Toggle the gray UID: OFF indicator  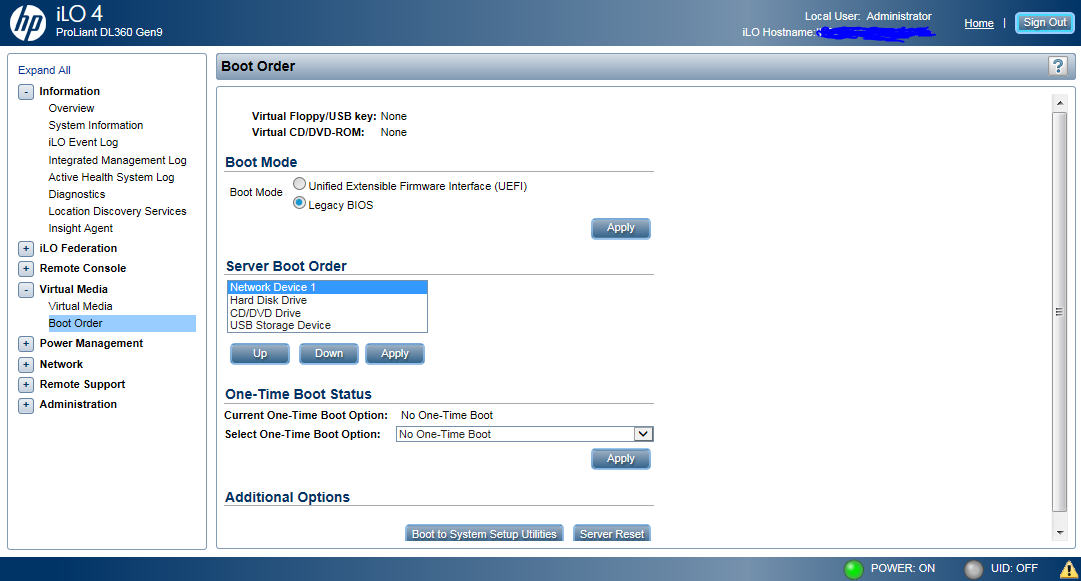point(973,569)
